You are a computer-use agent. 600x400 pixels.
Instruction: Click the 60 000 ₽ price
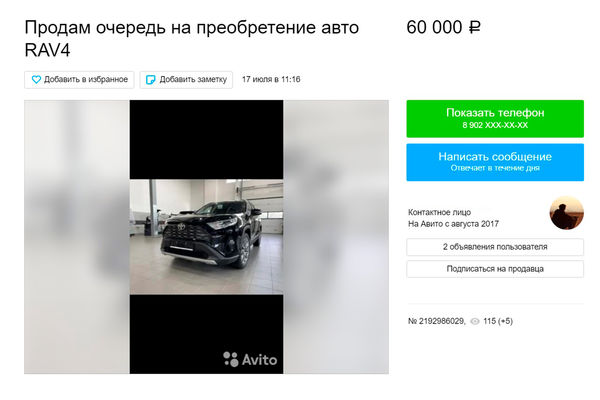pos(443,28)
